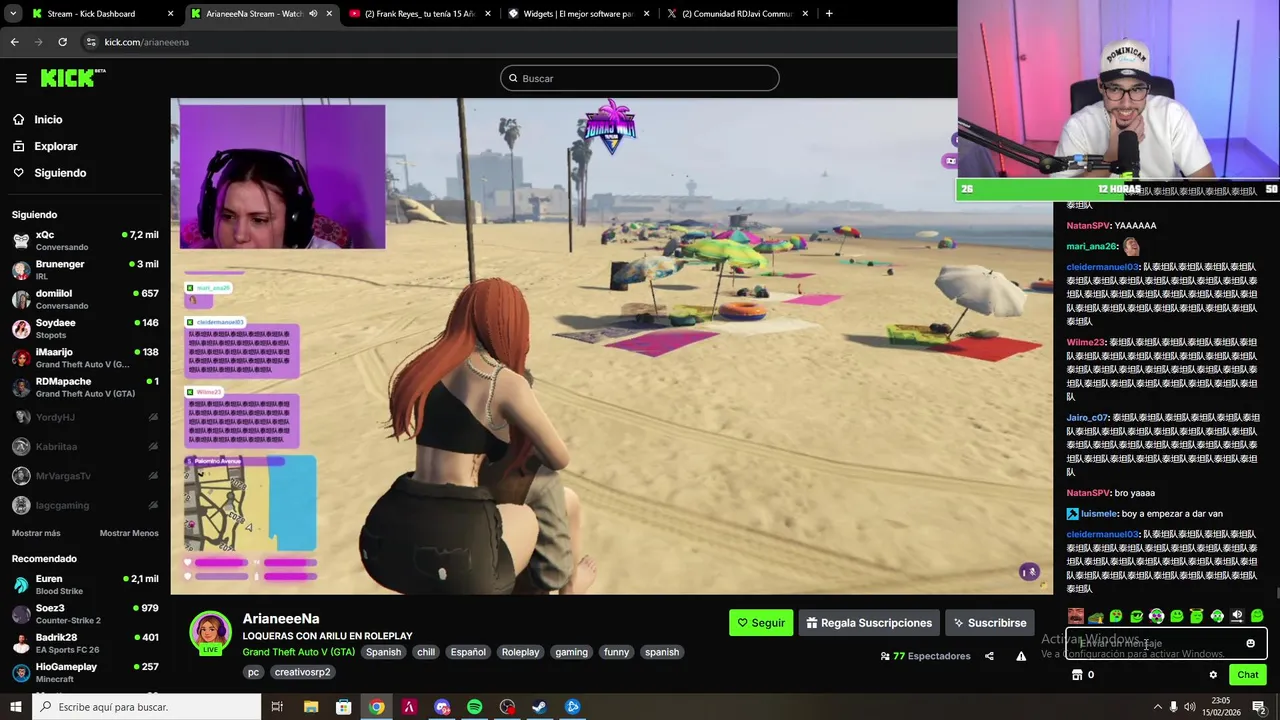Open Inicio in the sidebar
The width and height of the screenshot is (1280, 720).
point(48,119)
